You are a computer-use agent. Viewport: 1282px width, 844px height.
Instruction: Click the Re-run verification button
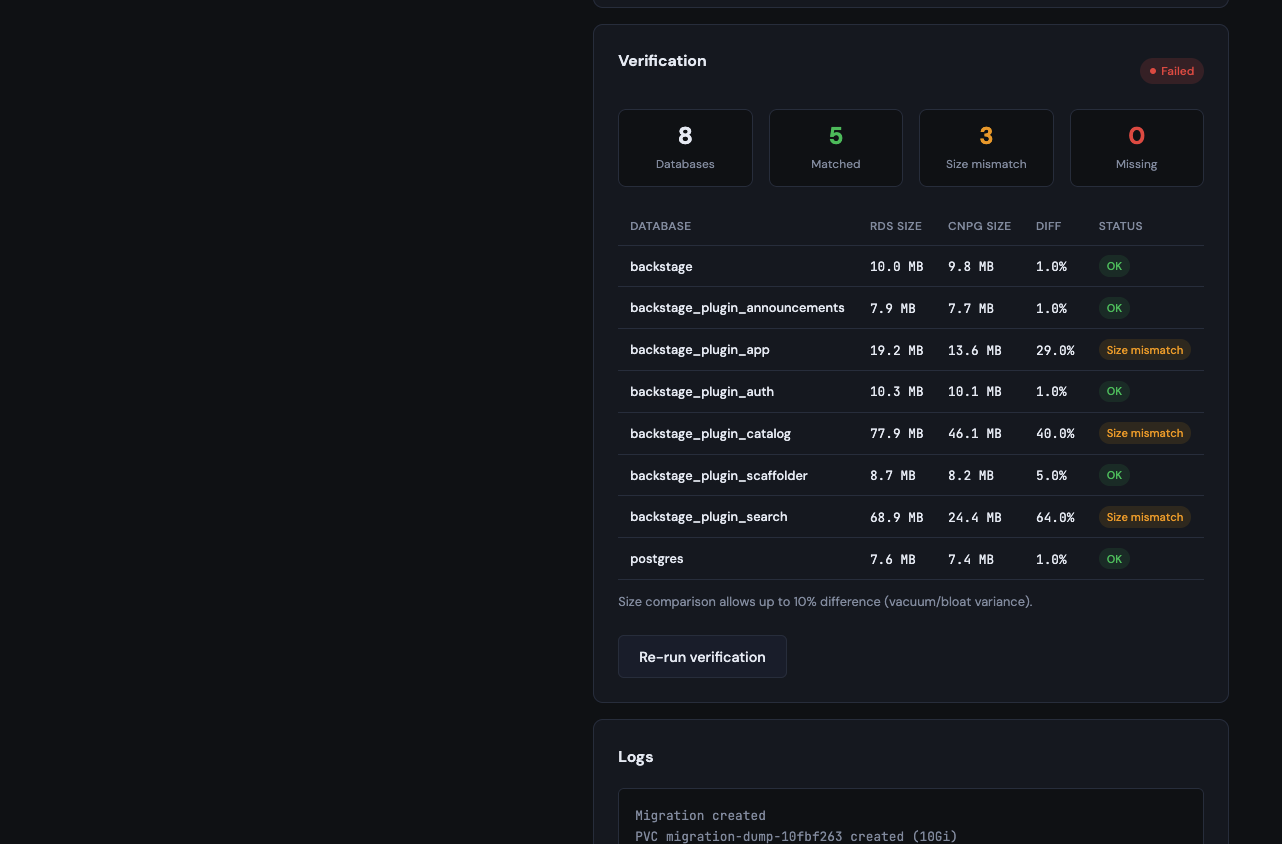[x=702, y=657]
